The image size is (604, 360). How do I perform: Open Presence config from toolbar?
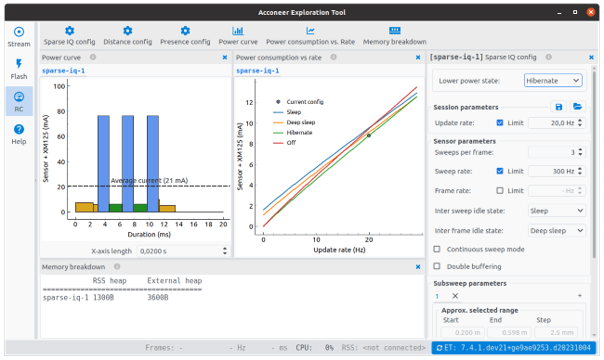(185, 36)
